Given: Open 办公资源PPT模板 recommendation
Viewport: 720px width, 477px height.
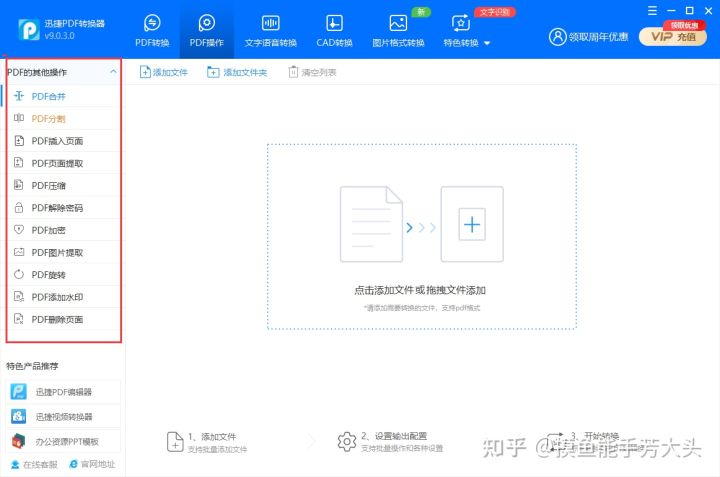Looking at the screenshot, I should tap(63, 441).
